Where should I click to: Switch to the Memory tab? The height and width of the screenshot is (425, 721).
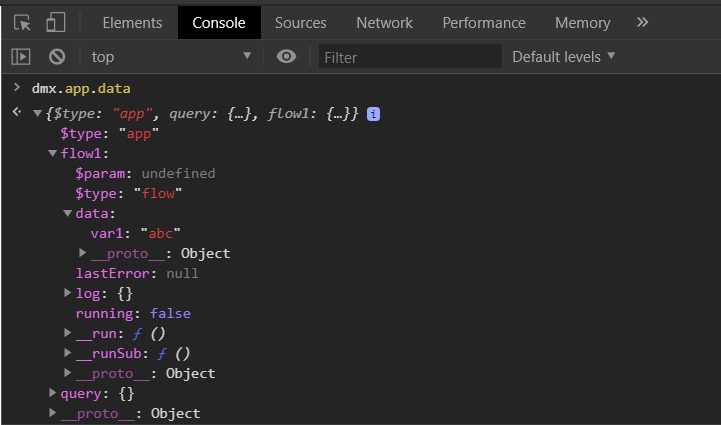click(x=583, y=23)
